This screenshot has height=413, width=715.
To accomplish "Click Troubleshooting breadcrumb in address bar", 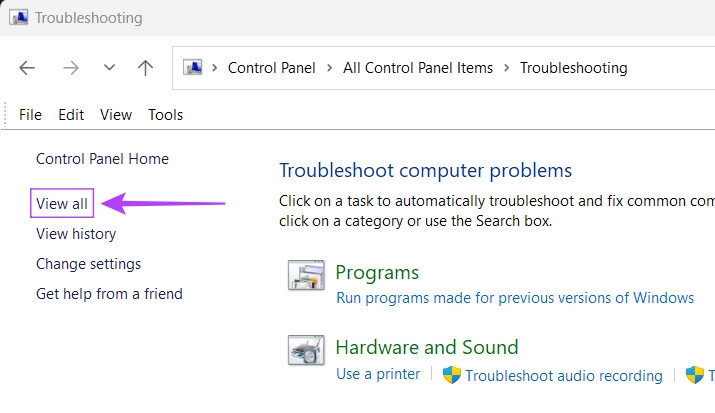I will pyautogui.click(x=574, y=68).
